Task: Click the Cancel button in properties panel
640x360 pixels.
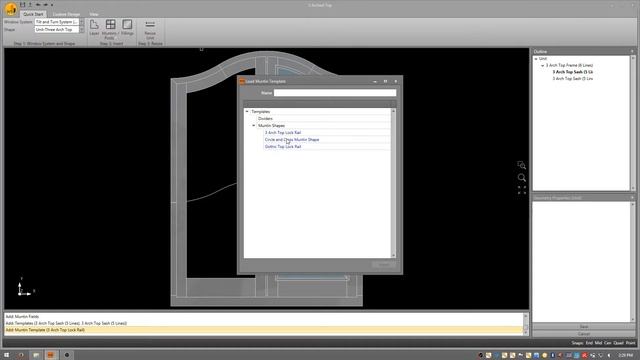Action: click(584, 334)
